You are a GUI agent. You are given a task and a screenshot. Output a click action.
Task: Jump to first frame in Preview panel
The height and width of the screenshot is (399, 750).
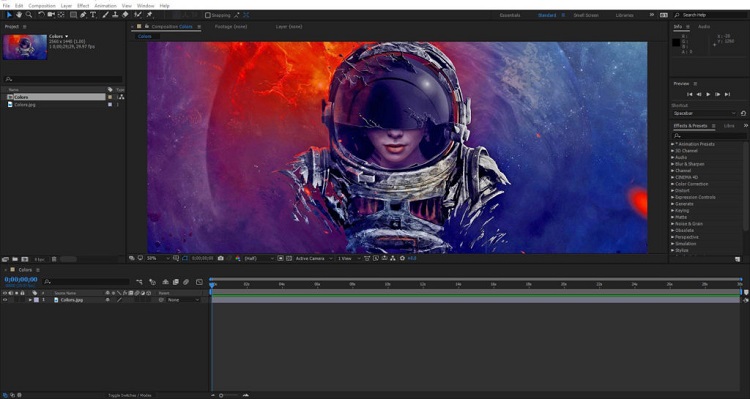(690, 95)
